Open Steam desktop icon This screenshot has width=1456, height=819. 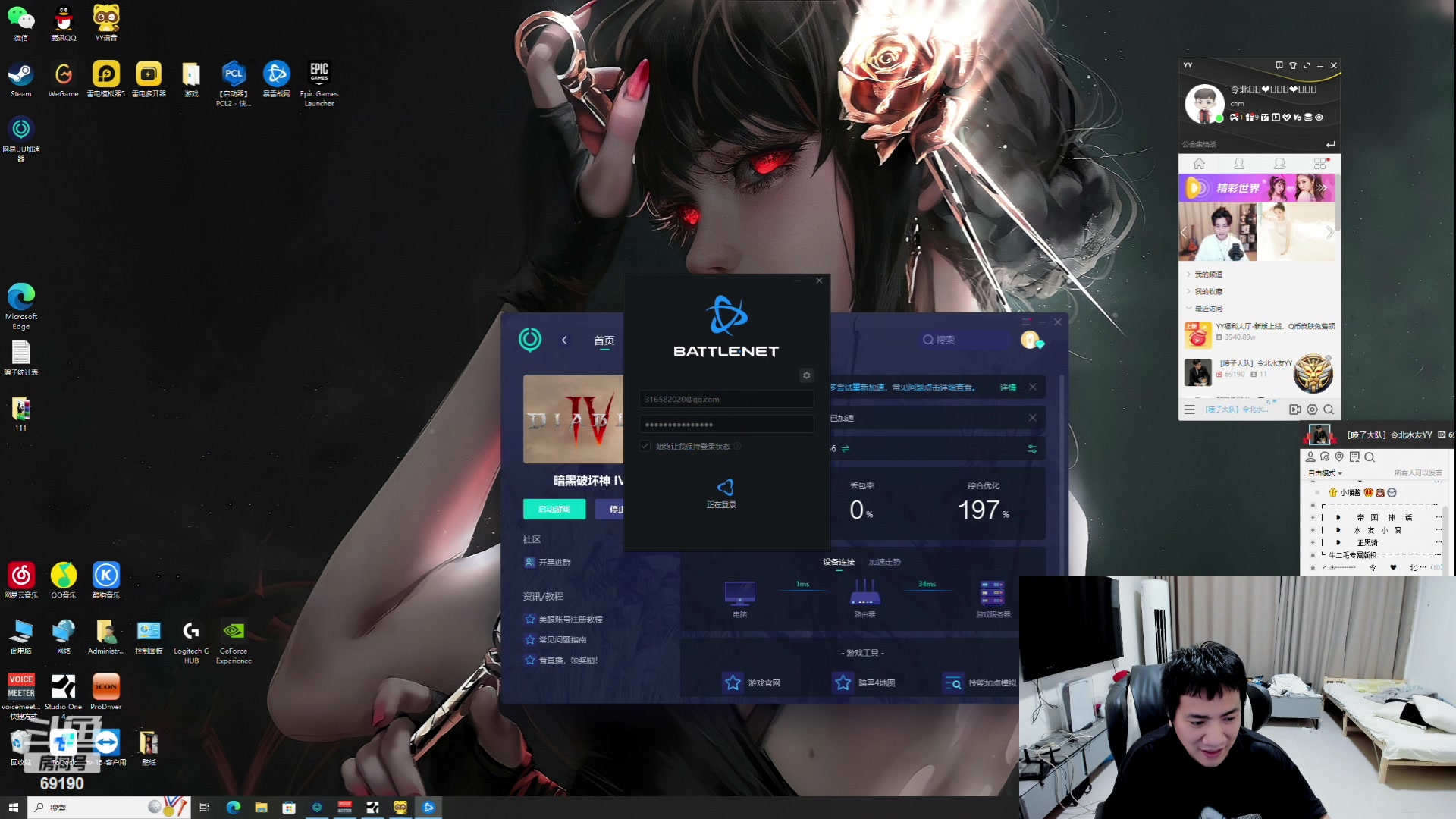pos(21,80)
